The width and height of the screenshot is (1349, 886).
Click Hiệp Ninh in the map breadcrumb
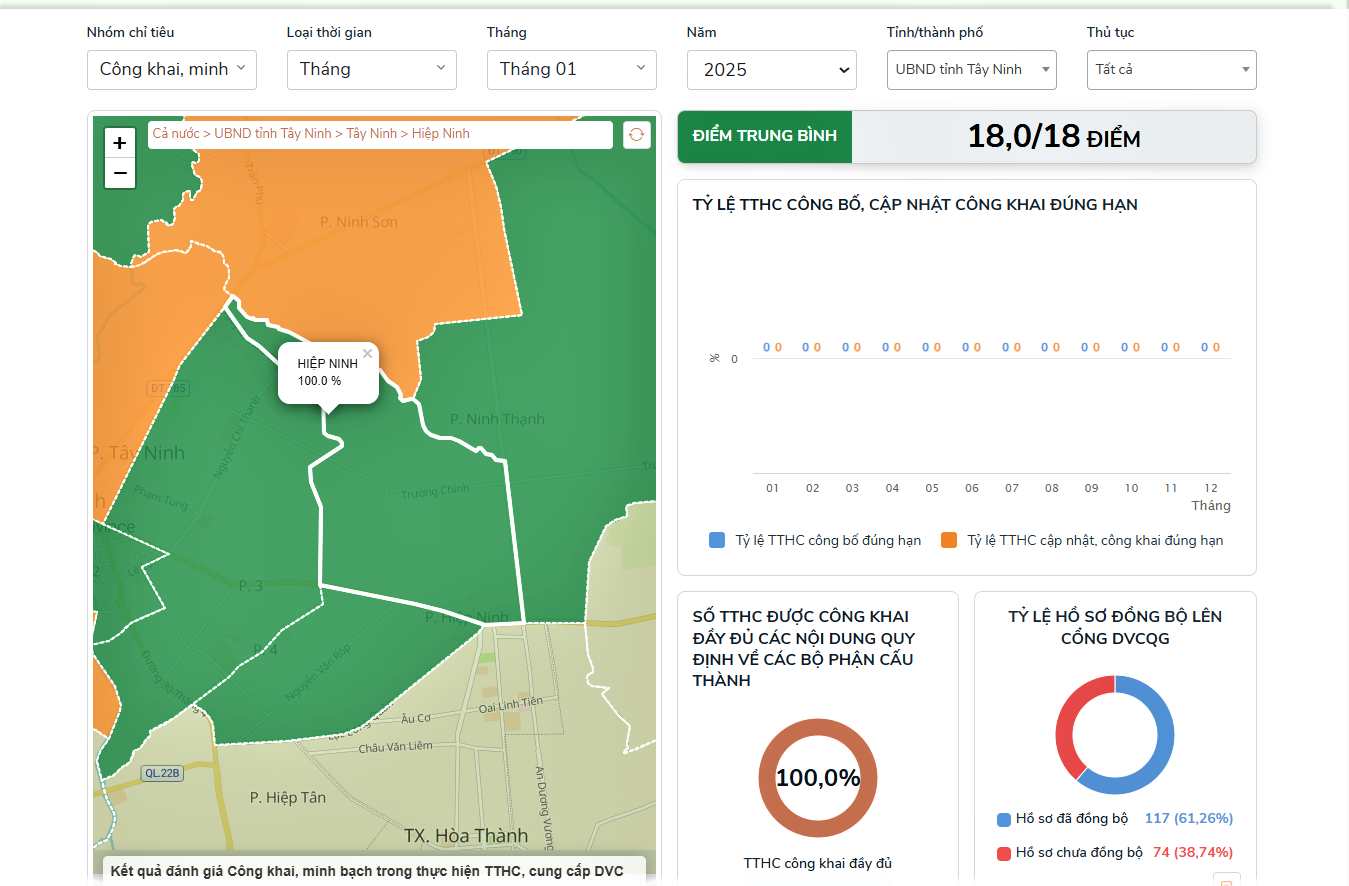tap(440, 134)
